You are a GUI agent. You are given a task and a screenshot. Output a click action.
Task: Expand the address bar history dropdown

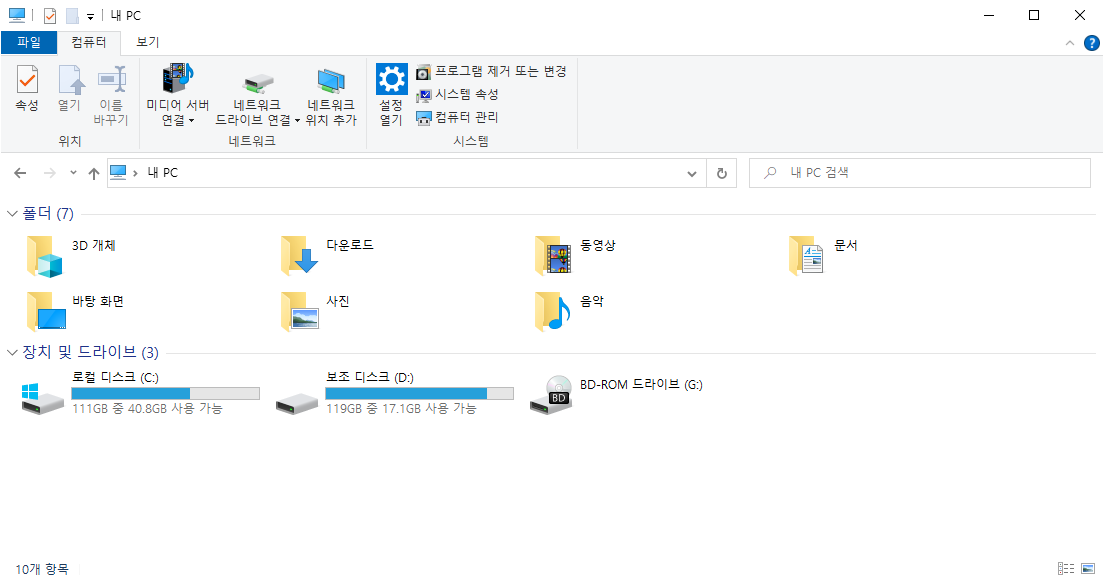[692, 174]
